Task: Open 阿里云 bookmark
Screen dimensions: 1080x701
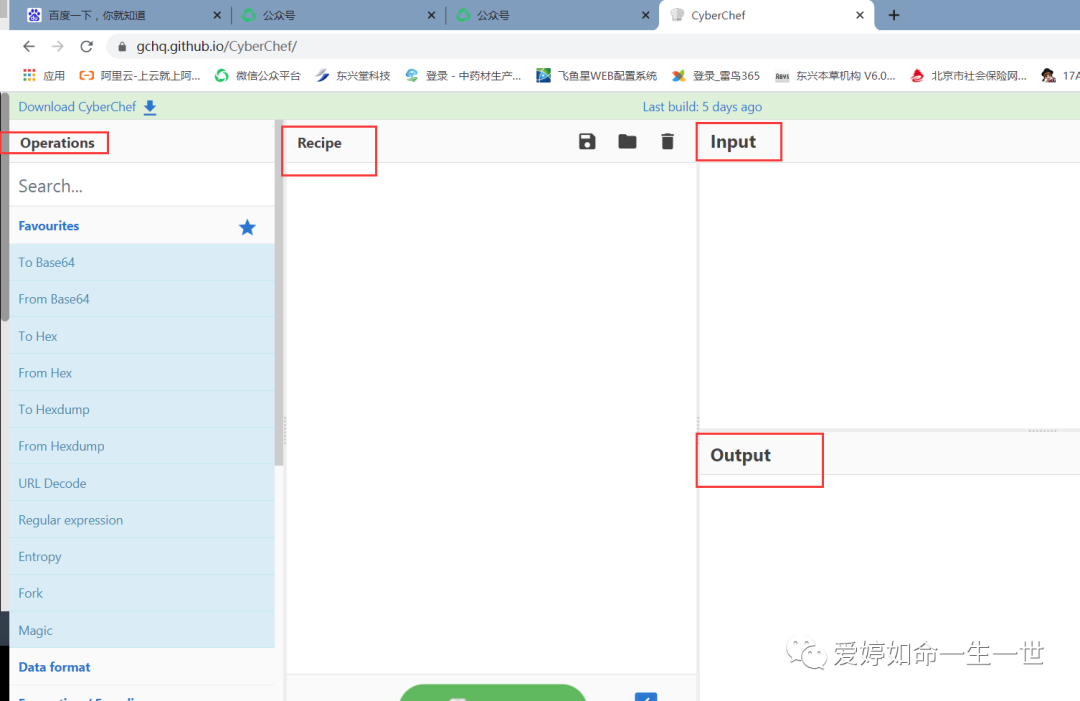Action: click(140, 75)
